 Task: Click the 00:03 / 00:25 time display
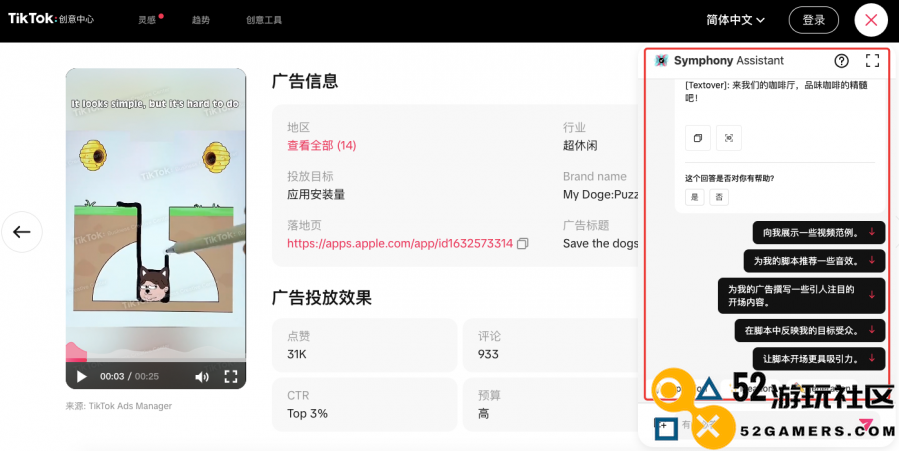(x=130, y=377)
